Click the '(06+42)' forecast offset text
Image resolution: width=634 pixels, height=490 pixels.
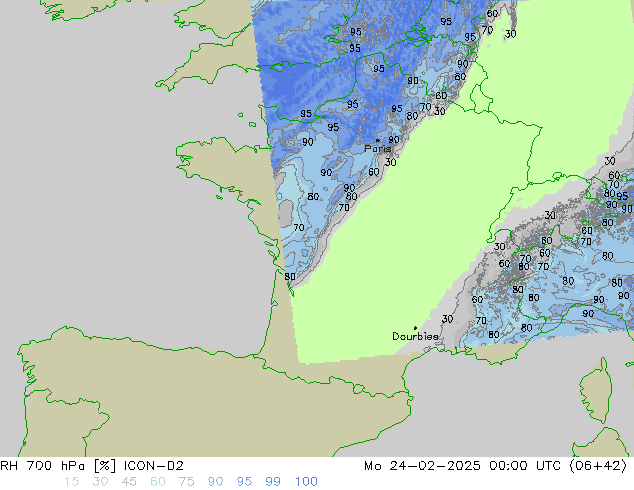click(598, 466)
